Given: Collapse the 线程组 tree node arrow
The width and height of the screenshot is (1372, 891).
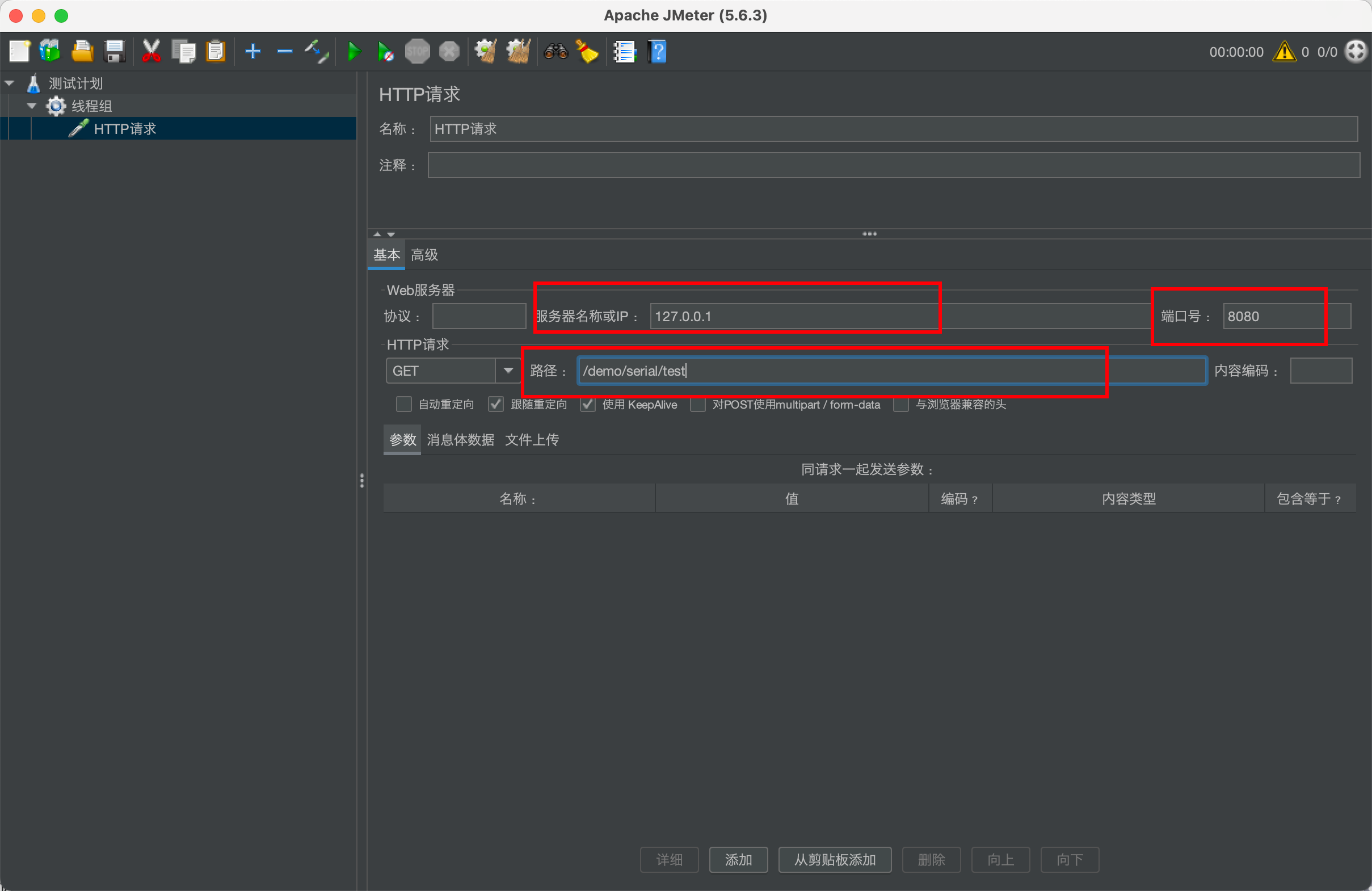Looking at the screenshot, I should pyautogui.click(x=32, y=106).
